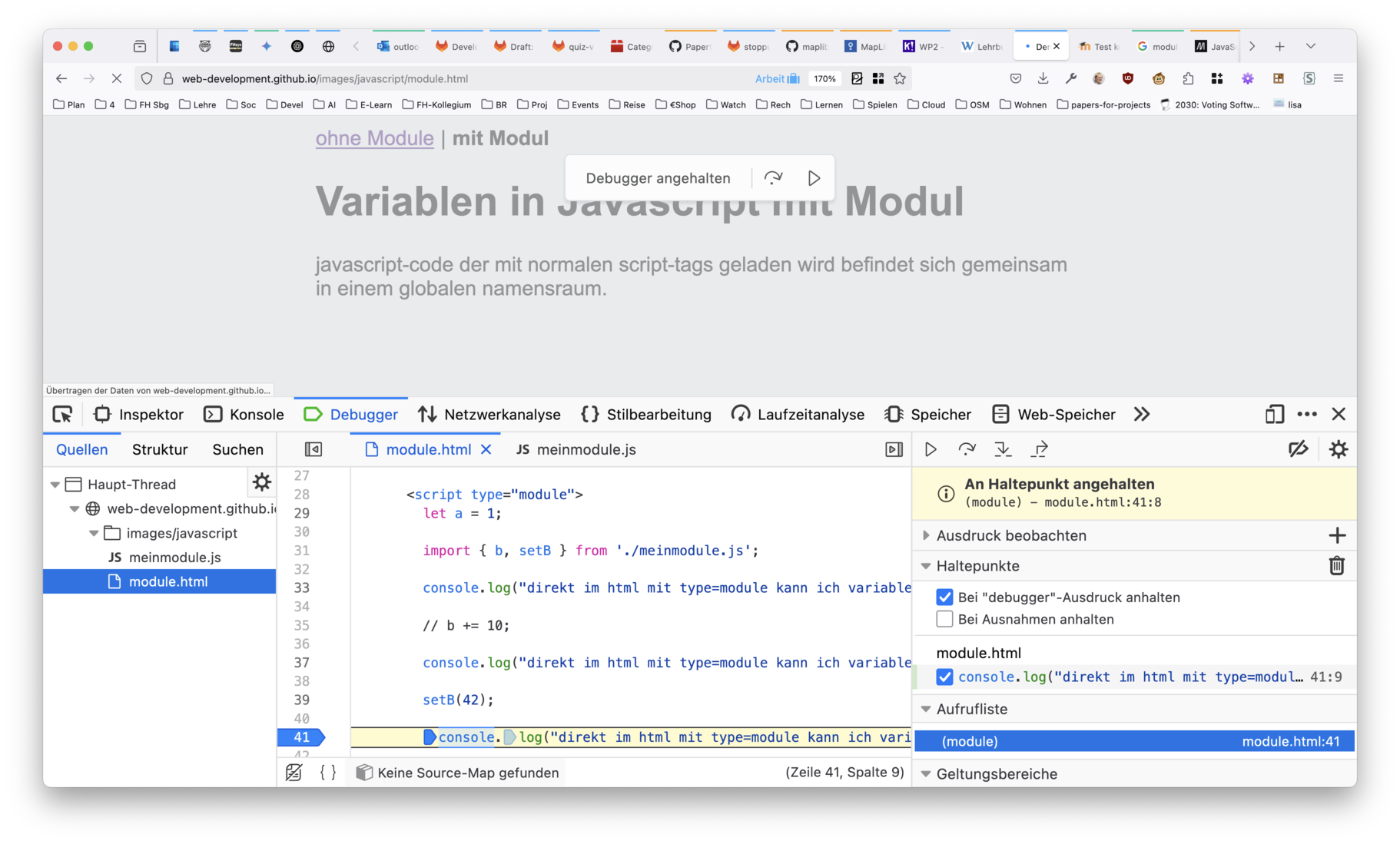Image resolution: width=1400 pixels, height=844 pixels.
Task: Step out of the function
Action: tap(1040, 450)
